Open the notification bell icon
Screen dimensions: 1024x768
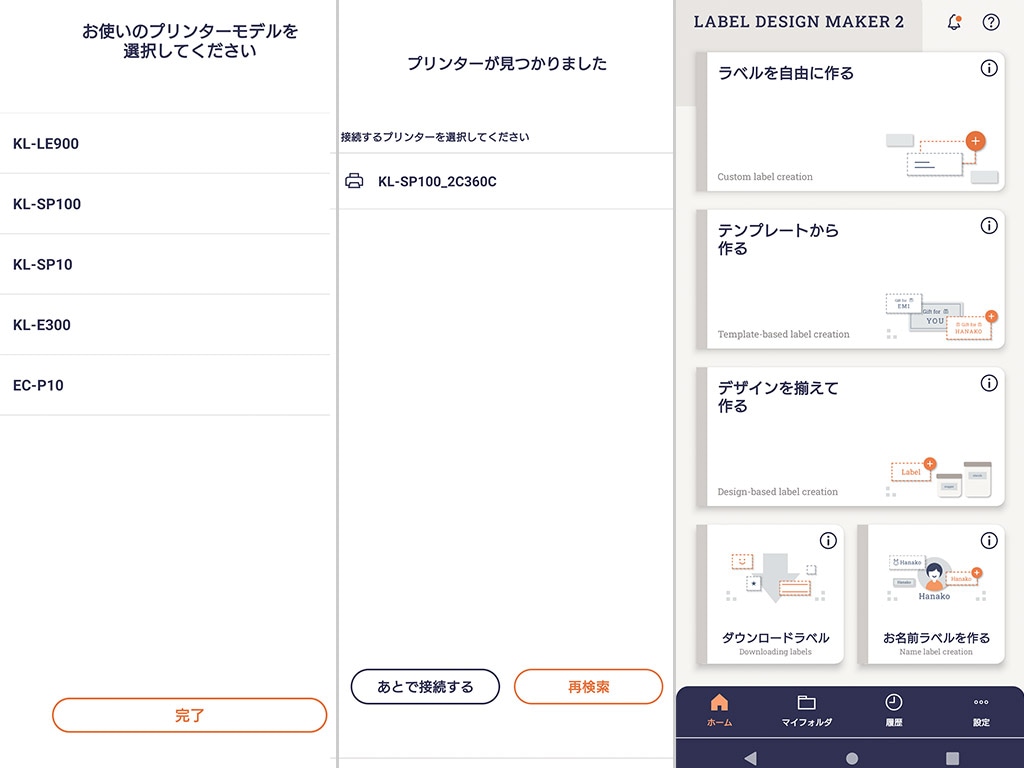[953, 22]
